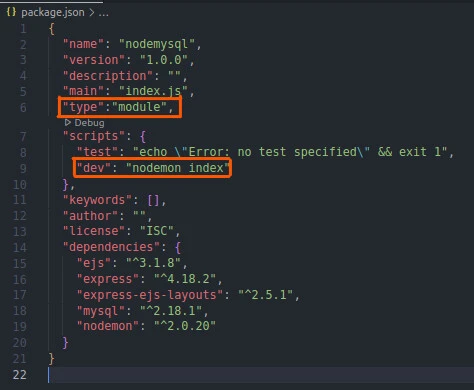Click the "^2.5.1" version value
Viewport: 474px width, 390px height.
(x=265, y=295)
